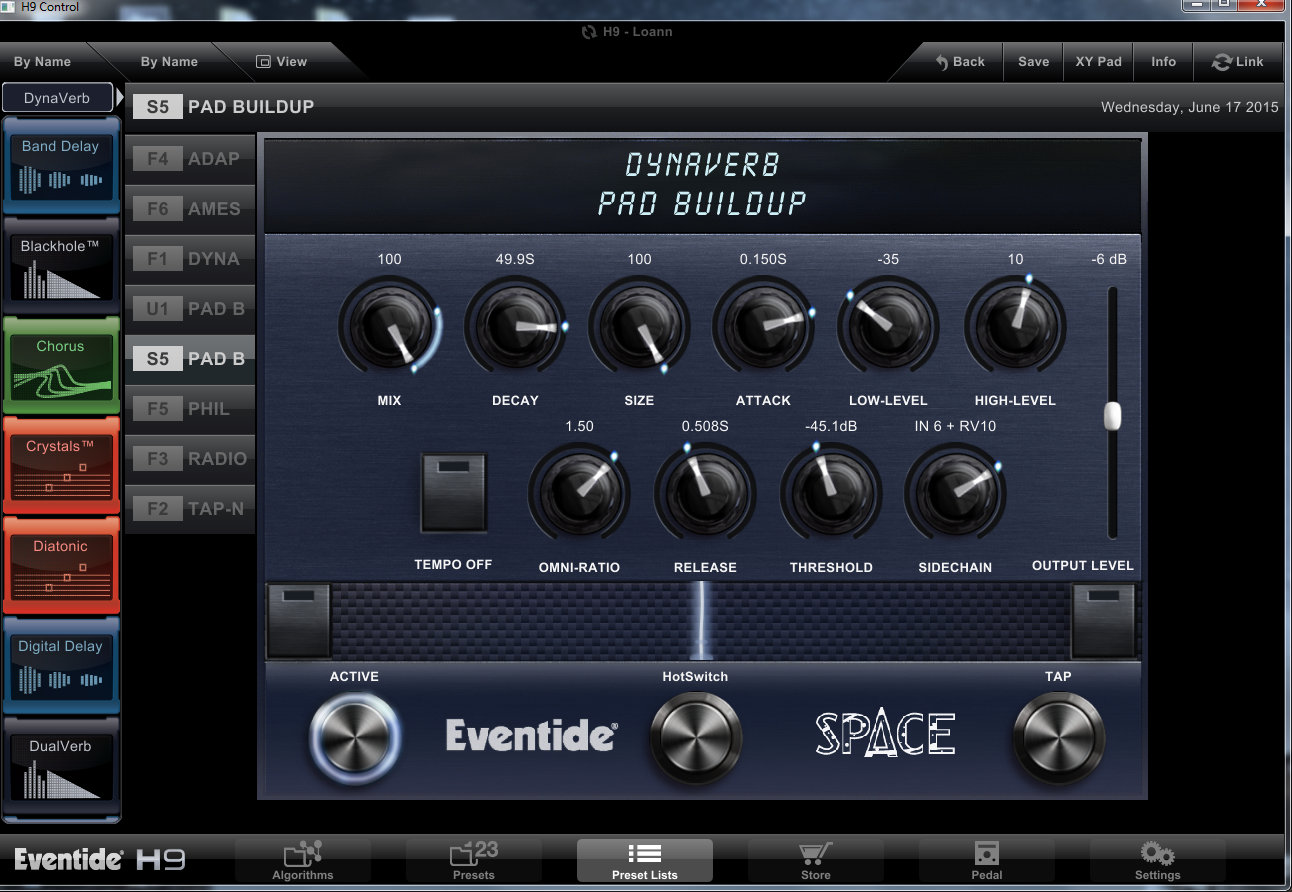Open the View options
Image resolution: width=1292 pixels, height=892 pixels.
tap(281, 62)
